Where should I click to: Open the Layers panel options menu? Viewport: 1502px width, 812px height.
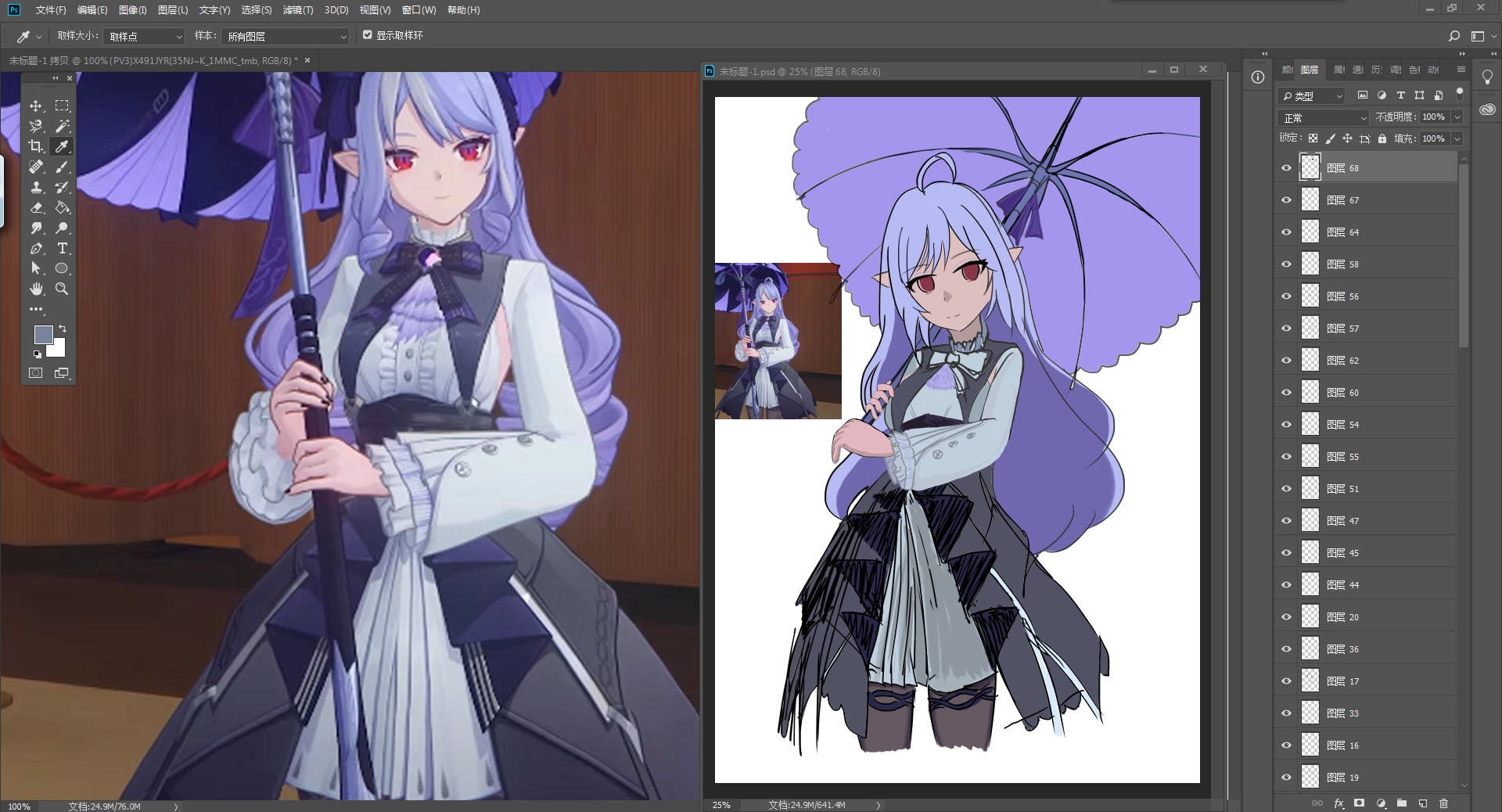1461,70
